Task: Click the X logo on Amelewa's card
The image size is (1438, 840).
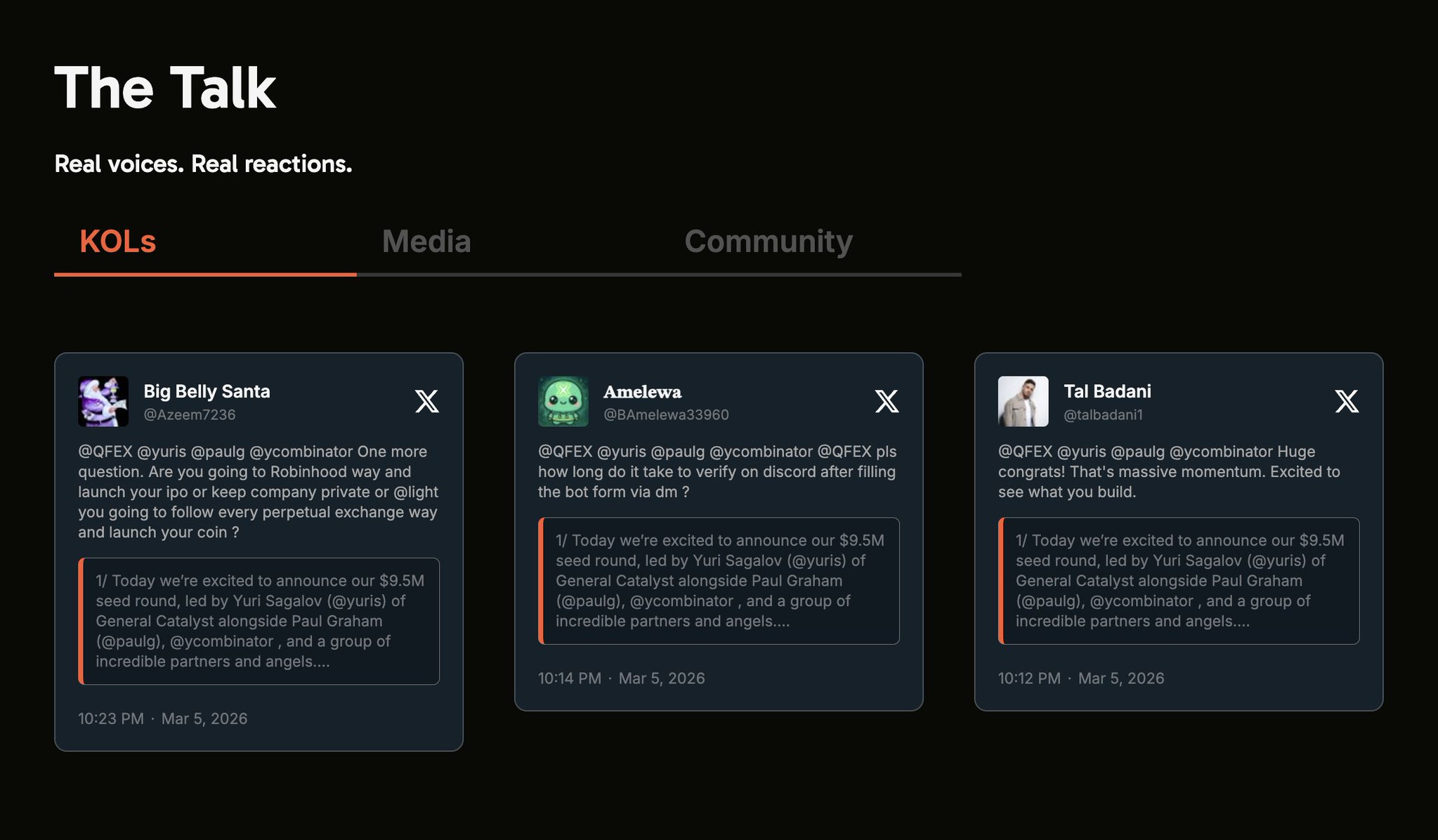Action: coord(887,401)
